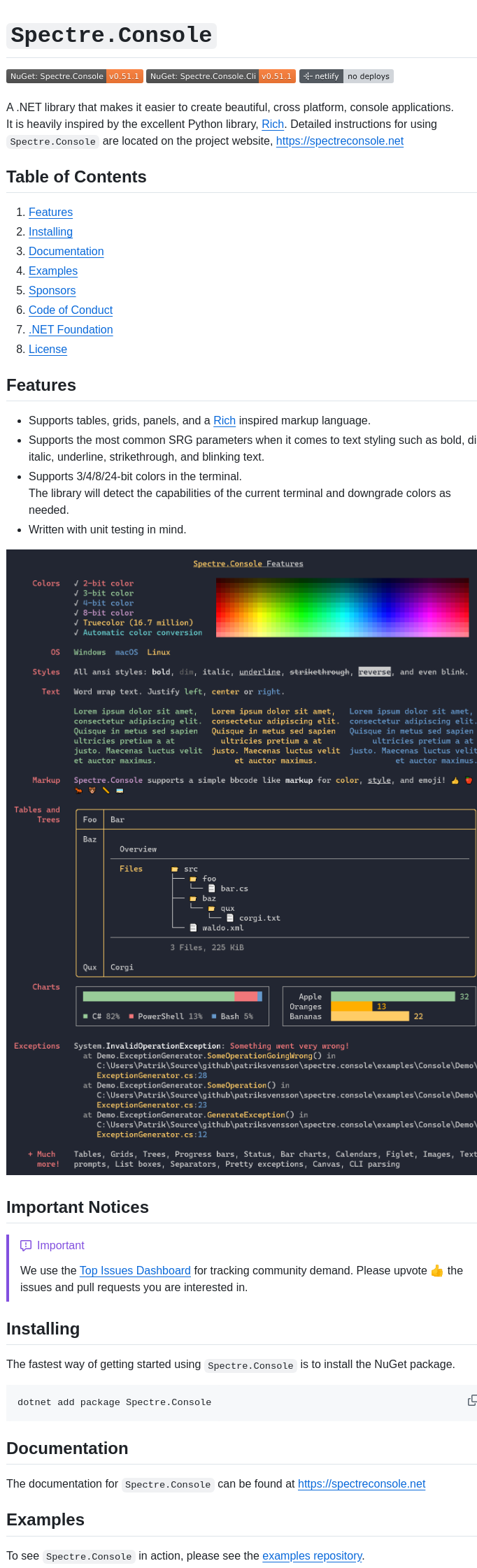The image size is (477, 1568).
Task: Open the Top Issues Dashboard link
Action: (135, 1270)
